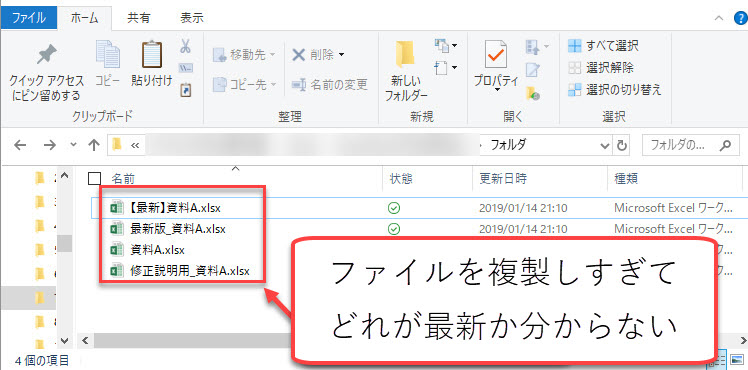Switch to the 表示 tab
The image size is (748, 370).
pos(192,18)
